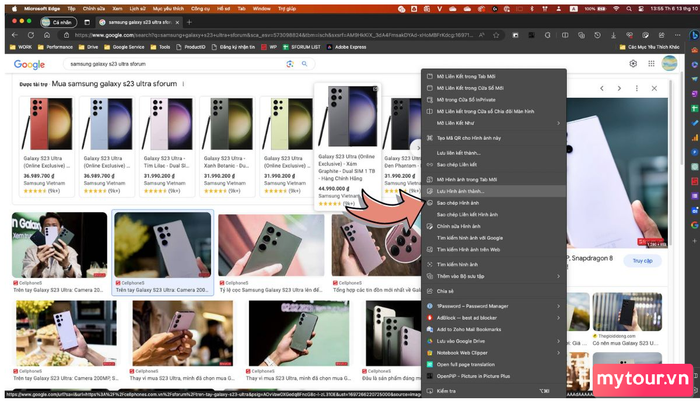Go back using the browser back arrow
700x405 pixels.
tap(15, 35)
